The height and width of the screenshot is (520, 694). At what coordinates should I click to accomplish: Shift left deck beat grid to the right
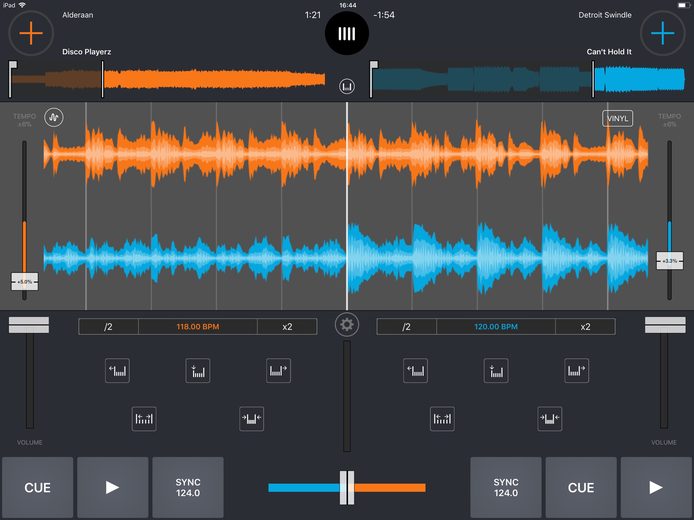click(278, 370)
